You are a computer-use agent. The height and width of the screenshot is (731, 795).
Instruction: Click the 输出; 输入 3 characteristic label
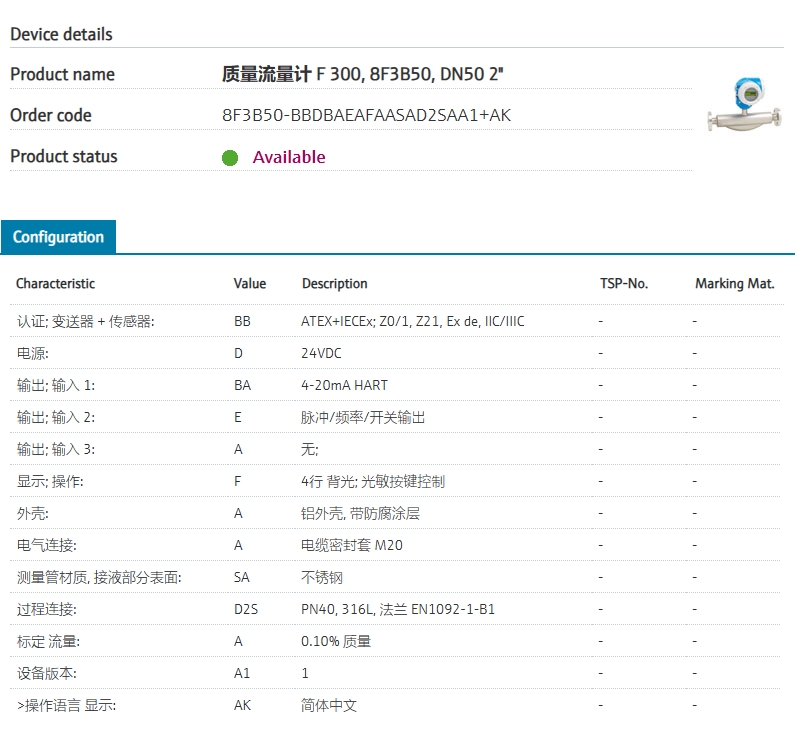56,449
